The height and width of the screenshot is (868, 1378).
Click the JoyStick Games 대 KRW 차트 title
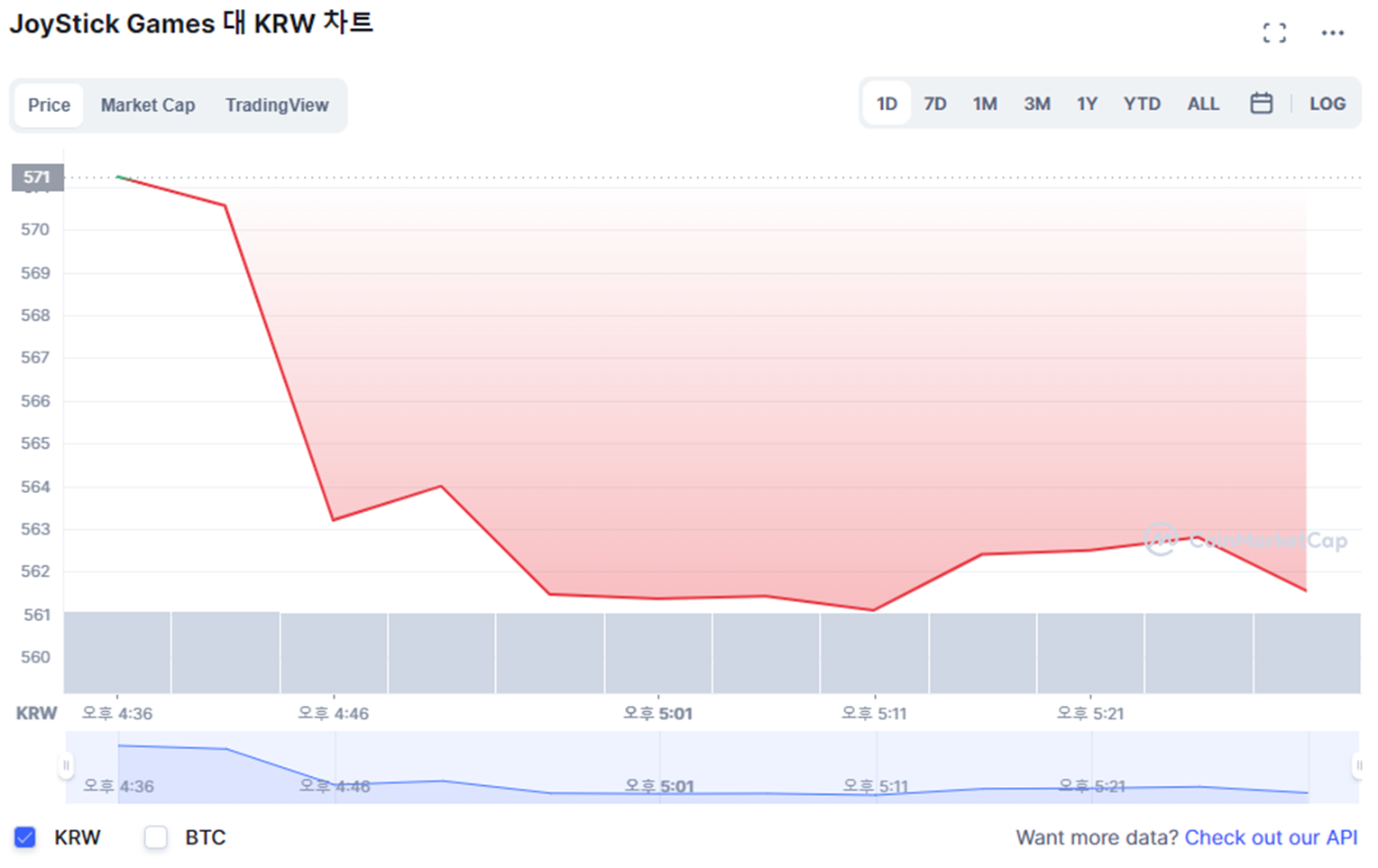[x=191, y=23]
